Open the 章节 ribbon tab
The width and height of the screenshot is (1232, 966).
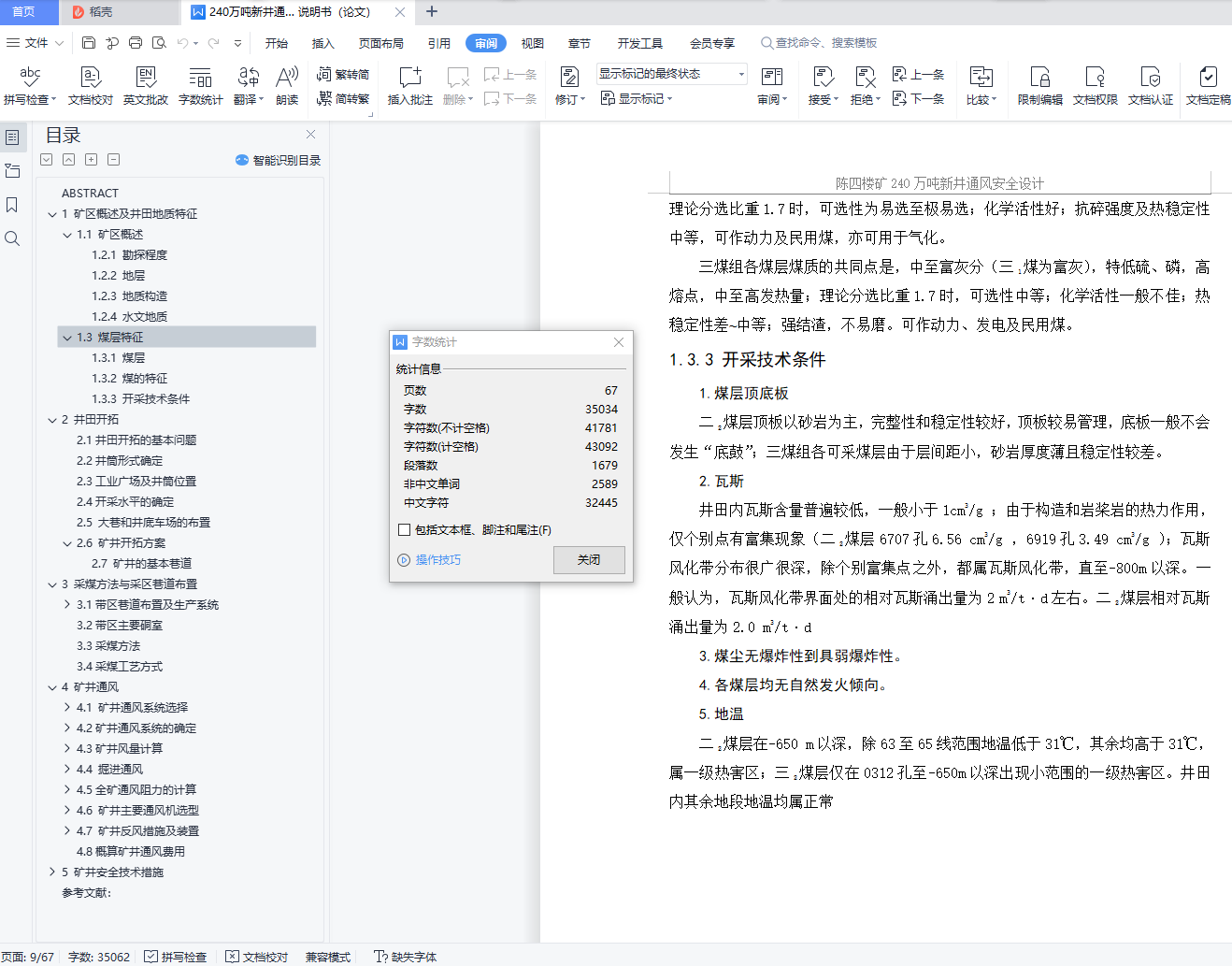coord(580,43)
